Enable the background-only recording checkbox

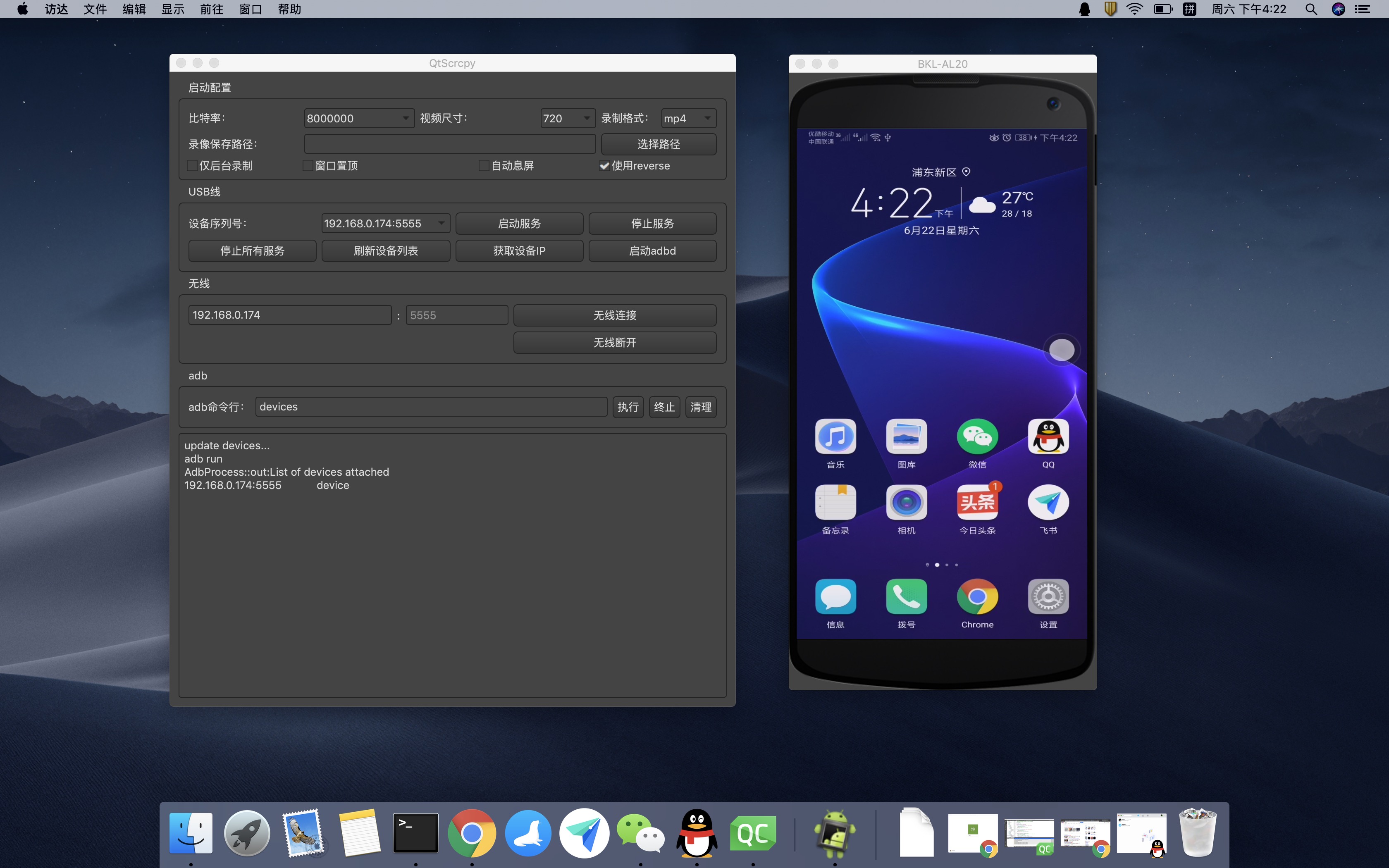(193, 166)
